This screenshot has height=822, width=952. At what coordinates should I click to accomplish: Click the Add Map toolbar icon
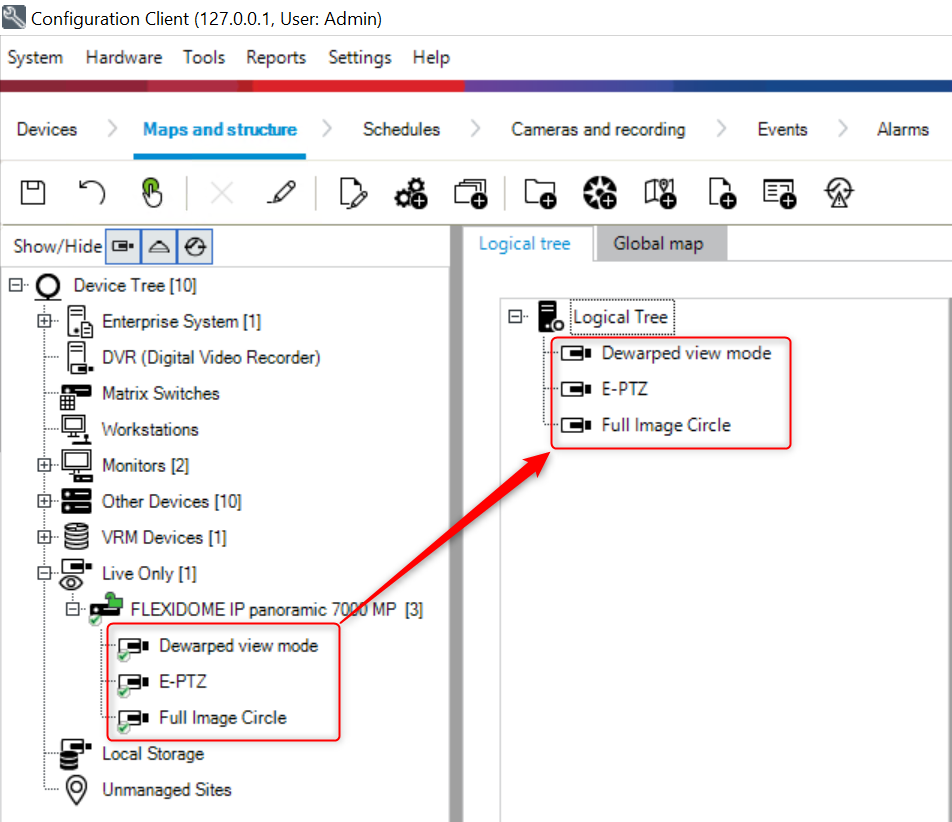[x=660, y=193]
